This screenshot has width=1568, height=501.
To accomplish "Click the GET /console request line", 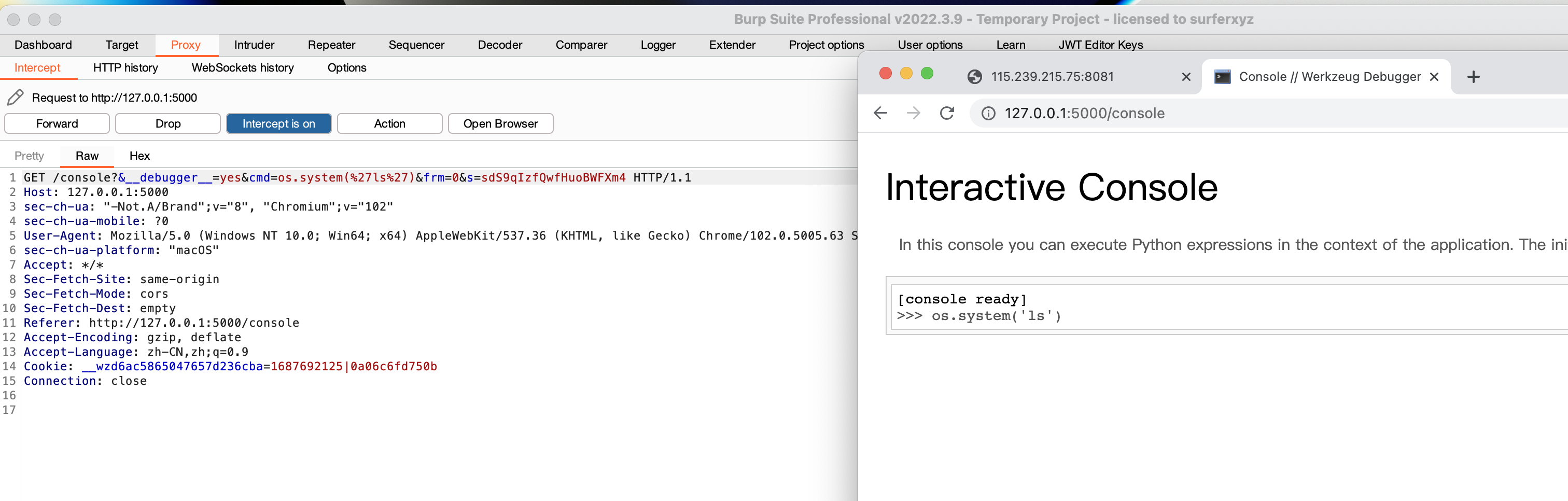I will click(x=357, y=178).
